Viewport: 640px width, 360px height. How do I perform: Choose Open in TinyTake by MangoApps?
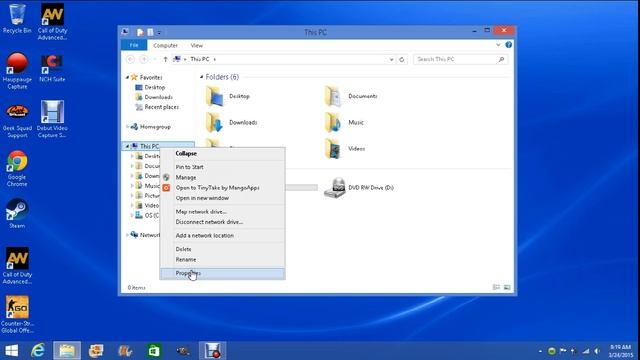pos(222,188)
